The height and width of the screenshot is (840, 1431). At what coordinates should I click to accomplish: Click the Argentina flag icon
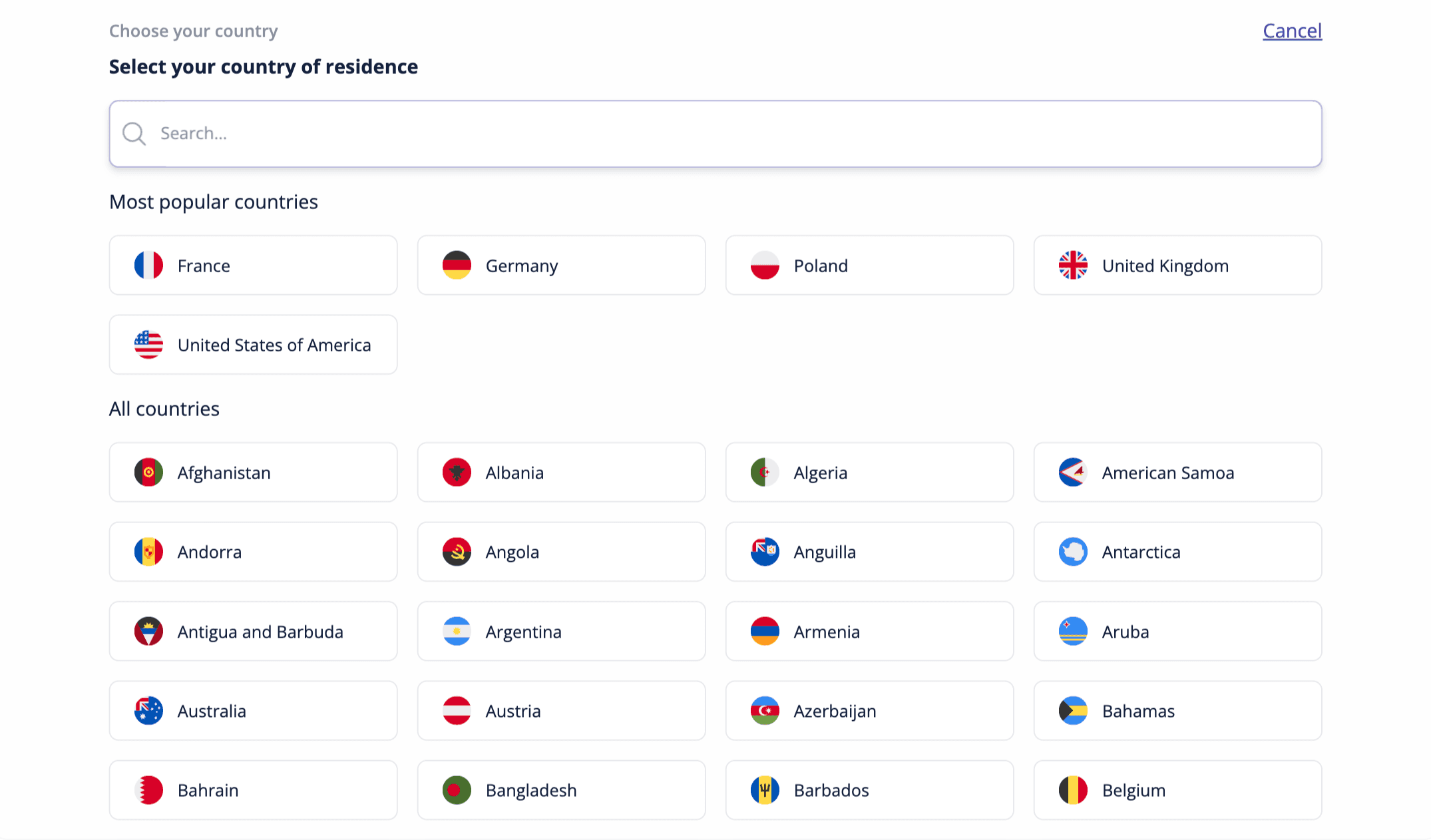[x=457, y=632]
